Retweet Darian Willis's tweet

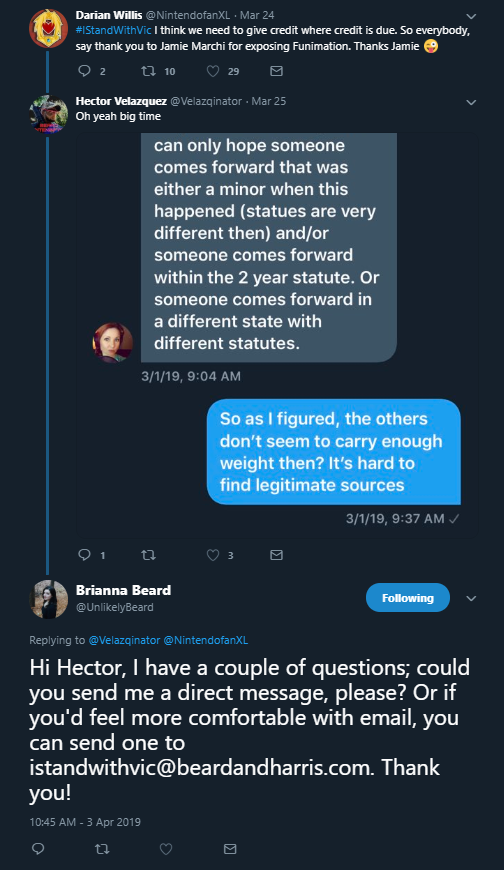tap(148, 70)
